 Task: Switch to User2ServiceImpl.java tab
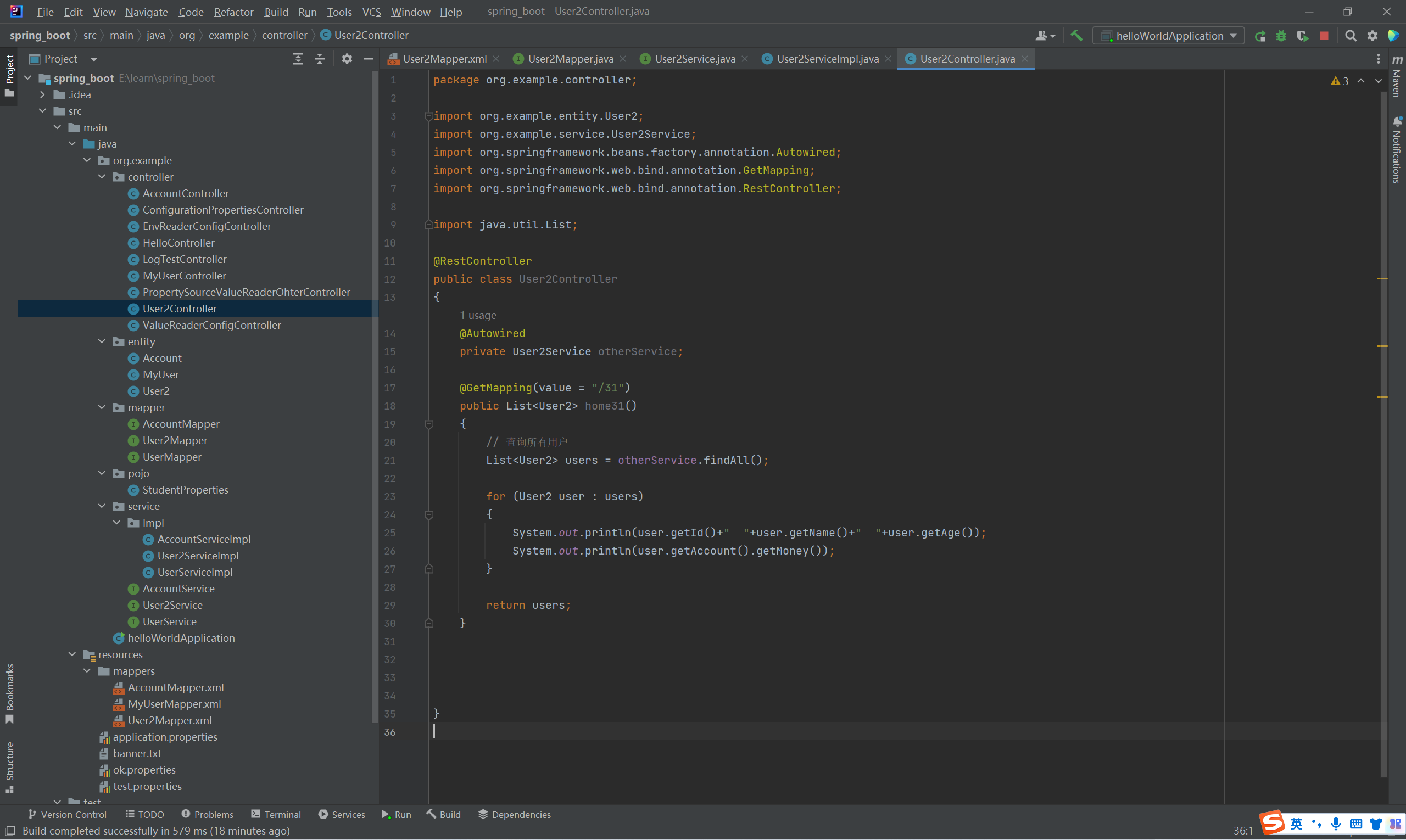tap(827, 59)
